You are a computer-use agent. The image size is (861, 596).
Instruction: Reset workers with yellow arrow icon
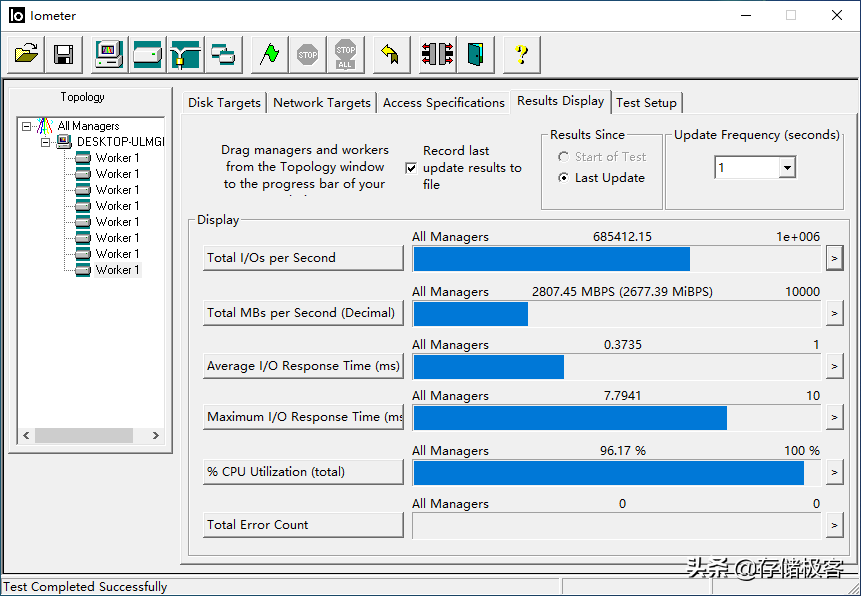(391, 54)
